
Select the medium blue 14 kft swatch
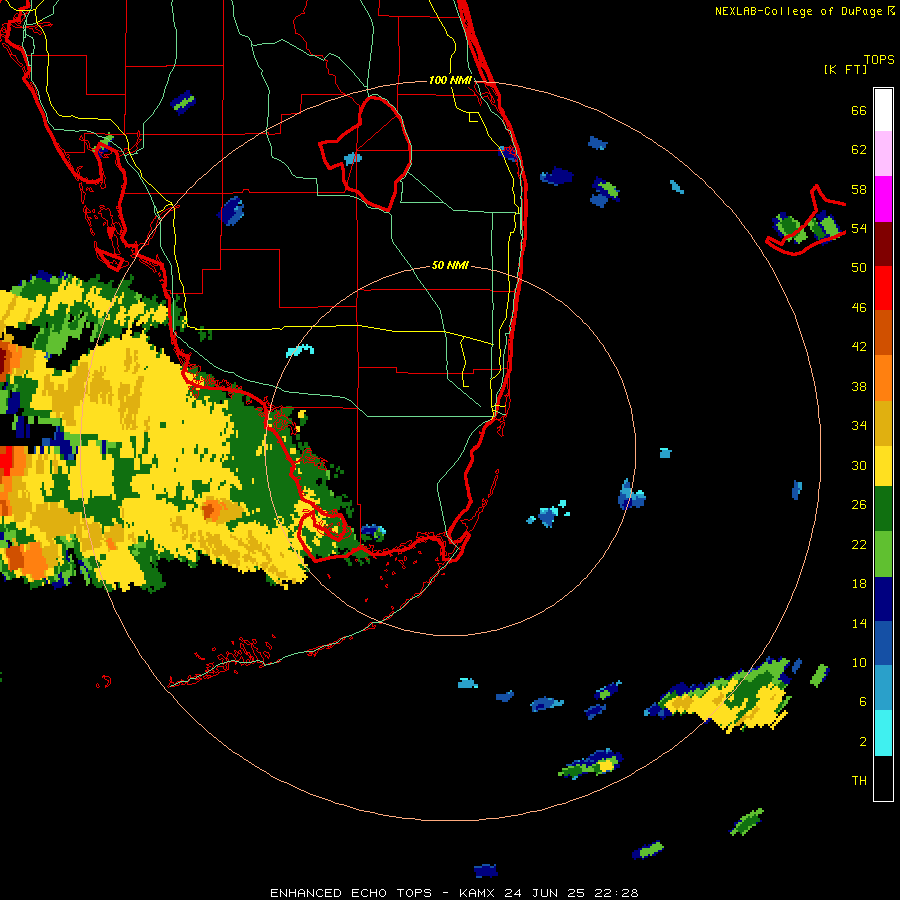coord(883,643)
